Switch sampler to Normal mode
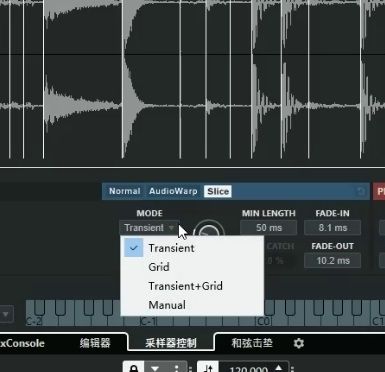The width and height of the screenshot is (385, 372). point(124,191)
